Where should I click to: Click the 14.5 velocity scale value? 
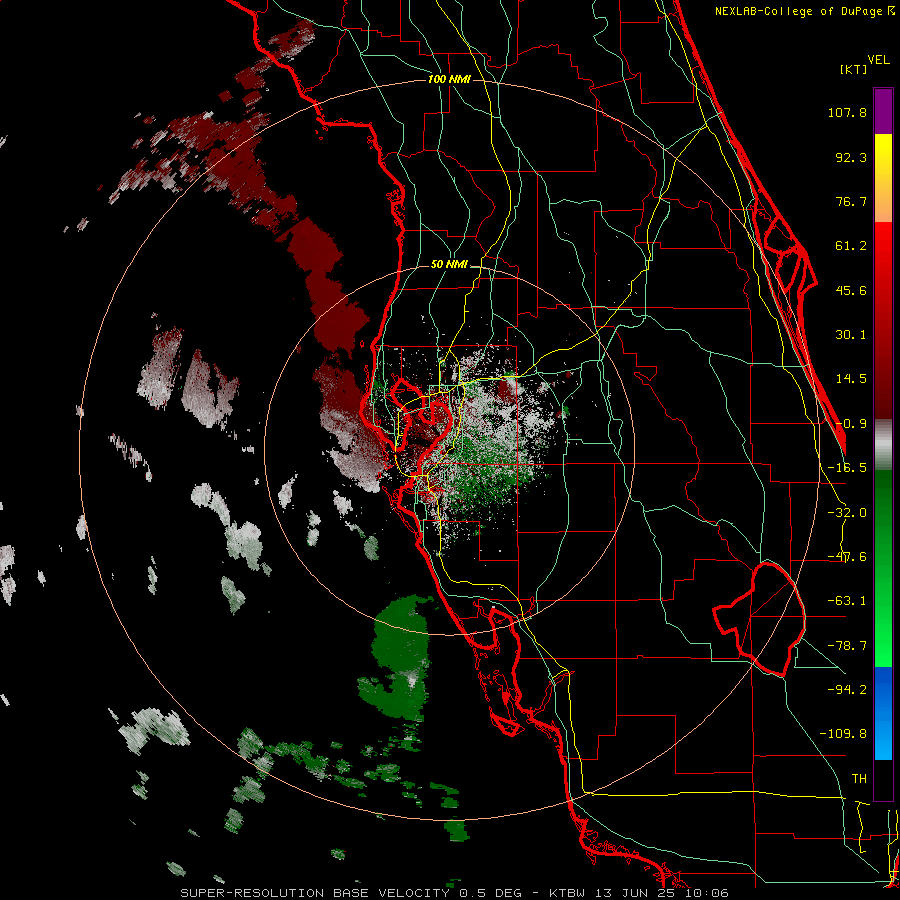coord(851,379)
